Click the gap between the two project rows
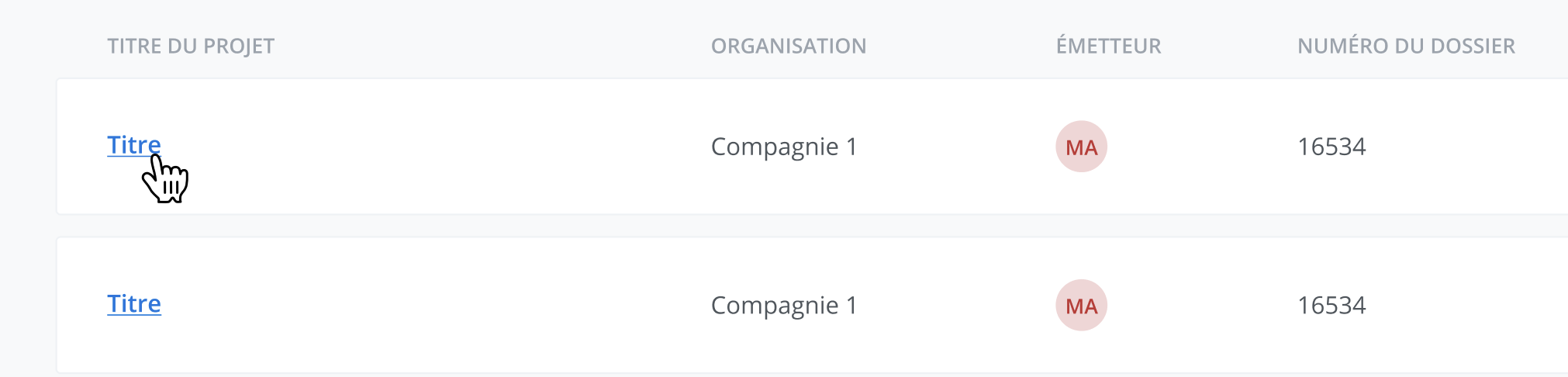Image resolution: width=1568 pixels, height=377 pixels. pyautogui.click(x=775, y=226)
